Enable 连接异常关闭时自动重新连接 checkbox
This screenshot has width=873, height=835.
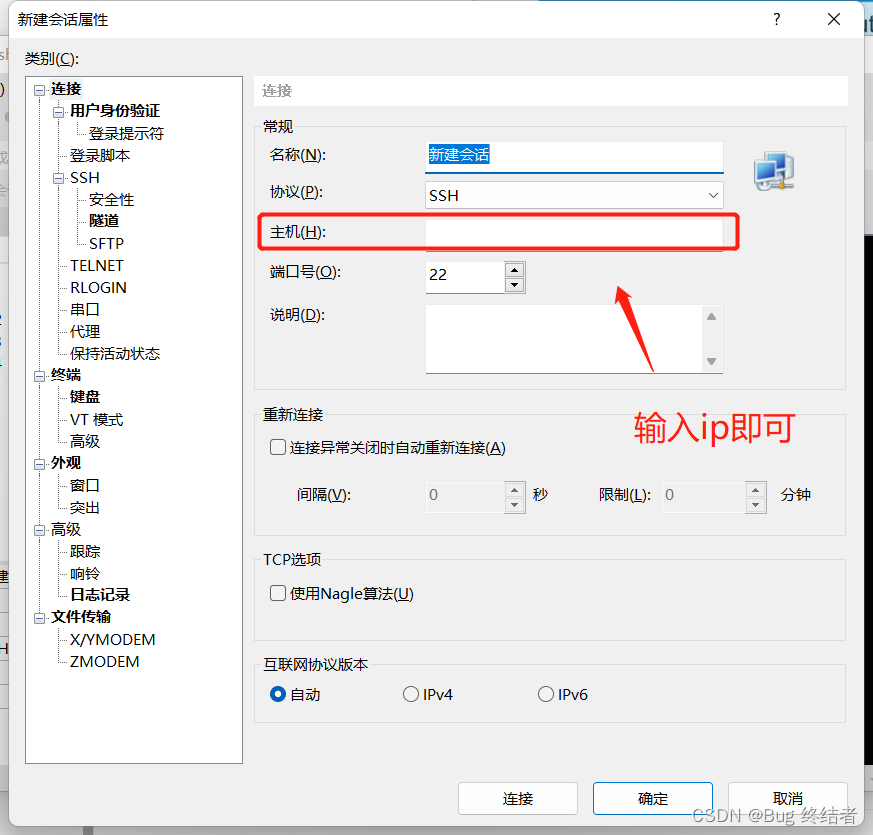tap(278, 448)
